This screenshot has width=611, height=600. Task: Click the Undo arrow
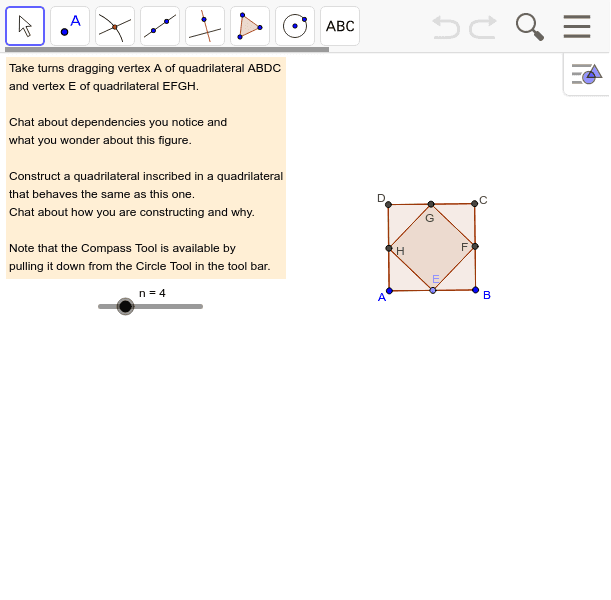point(446,27)
